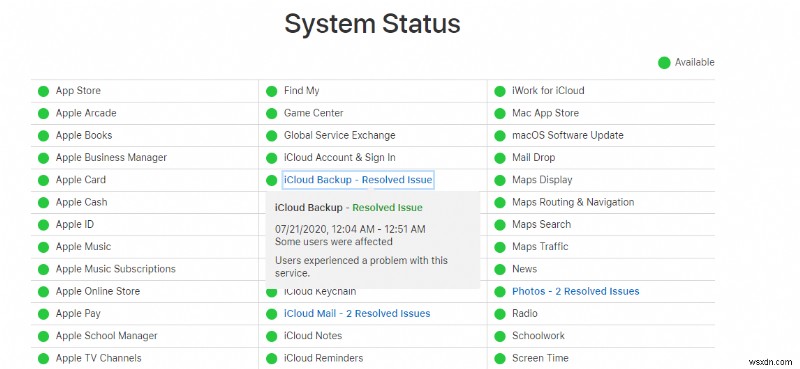Select the News service name

pyautogui.click(x=524, y=269)
